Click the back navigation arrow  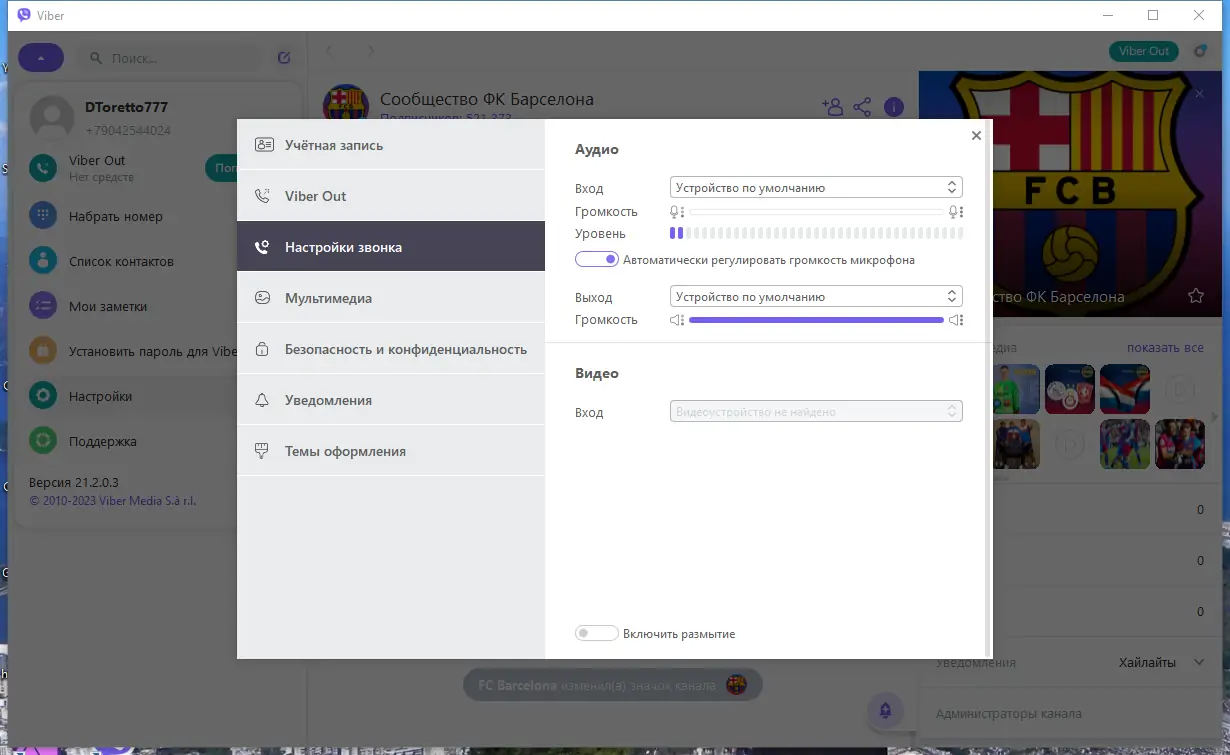point(330,50)
